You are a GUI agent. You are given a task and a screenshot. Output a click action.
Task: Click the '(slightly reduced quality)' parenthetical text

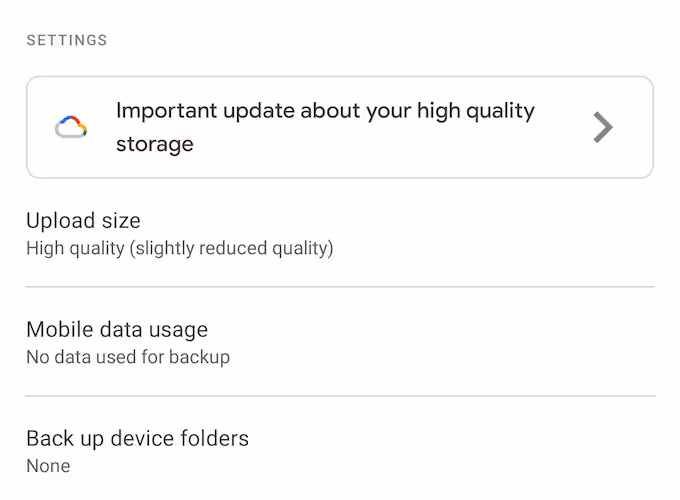coord(231,248)
